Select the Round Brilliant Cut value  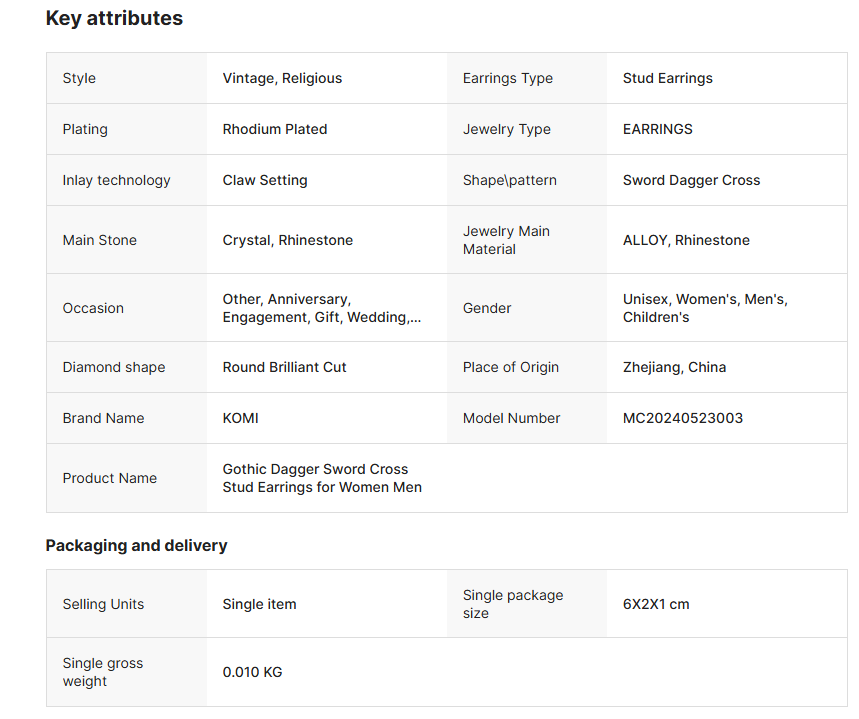click(x=284, y=367)
